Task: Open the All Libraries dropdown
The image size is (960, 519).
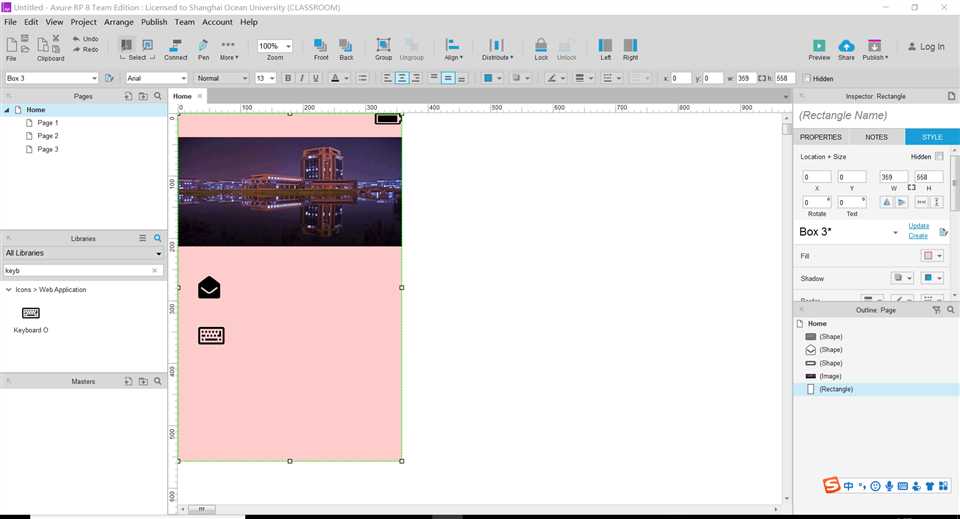Action: (83, 253)
